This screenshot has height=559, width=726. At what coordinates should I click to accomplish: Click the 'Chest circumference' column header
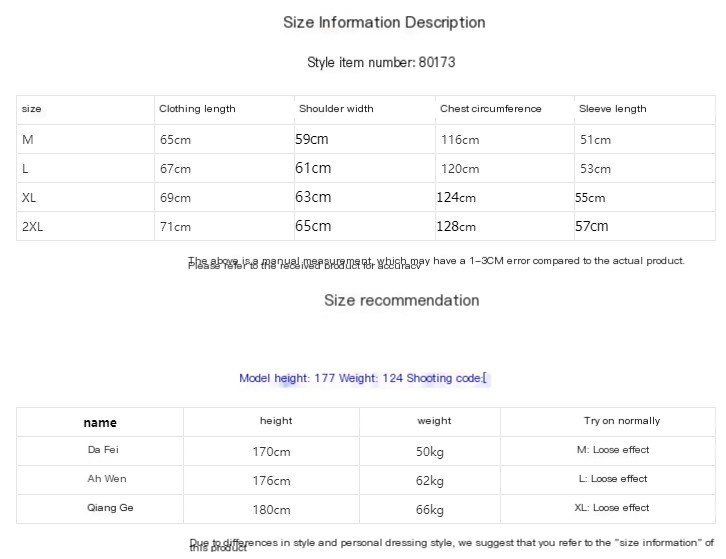pyautogui.click(x=490, y=109)
